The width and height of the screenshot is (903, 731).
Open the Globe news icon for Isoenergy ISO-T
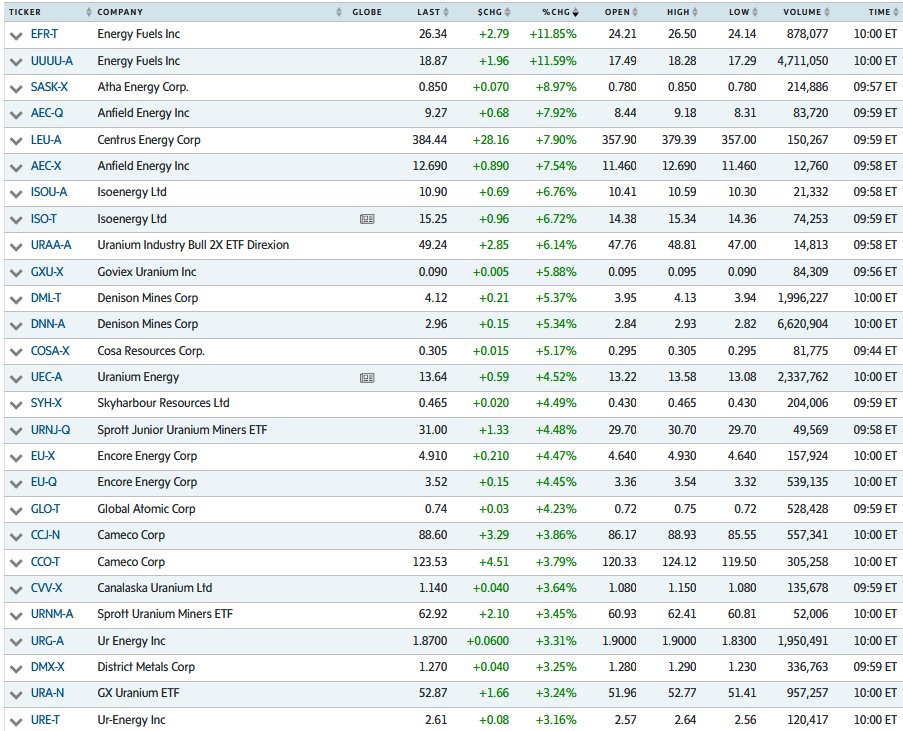point(367,219)
